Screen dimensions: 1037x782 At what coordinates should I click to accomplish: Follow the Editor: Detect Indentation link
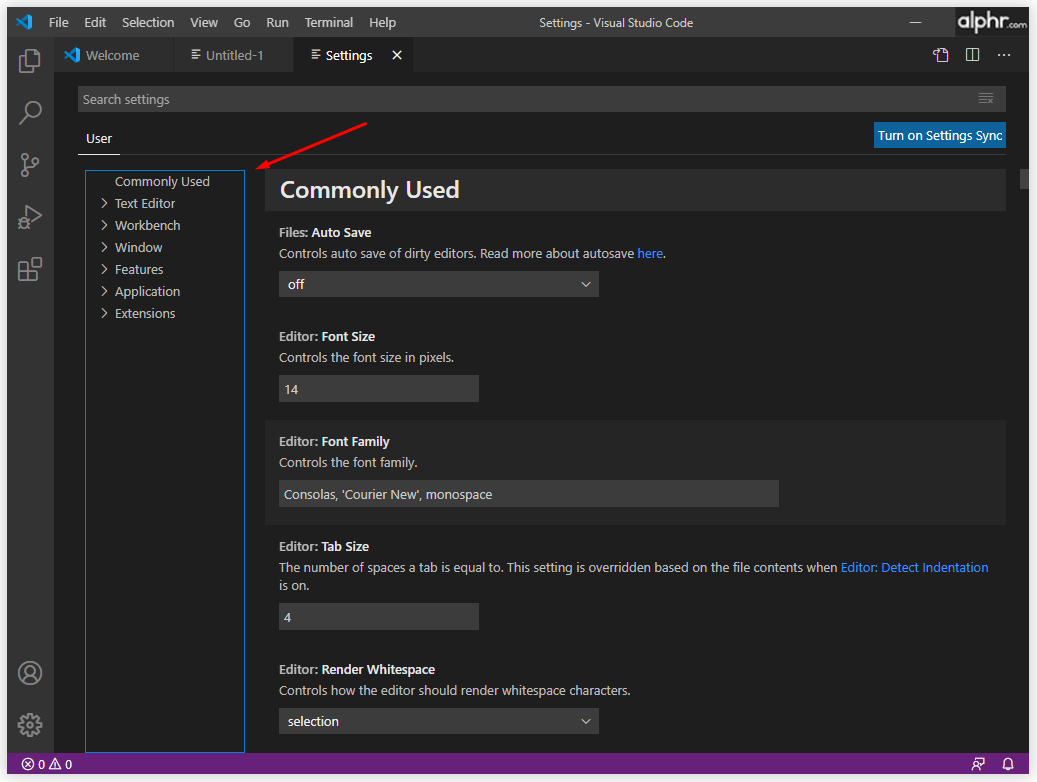pos(914,567)
